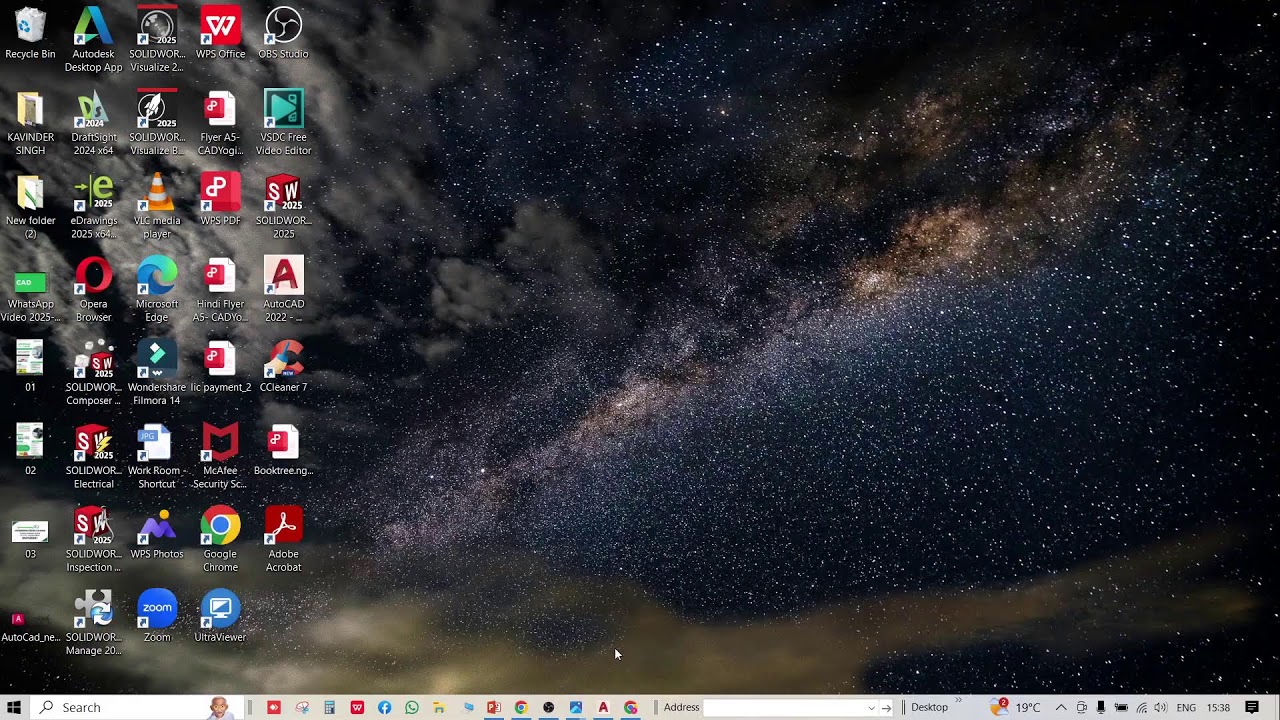Switch to OBS Studio in taskbar
Viewport: 1280px width, 720px height.
click(x=548, y=707)
